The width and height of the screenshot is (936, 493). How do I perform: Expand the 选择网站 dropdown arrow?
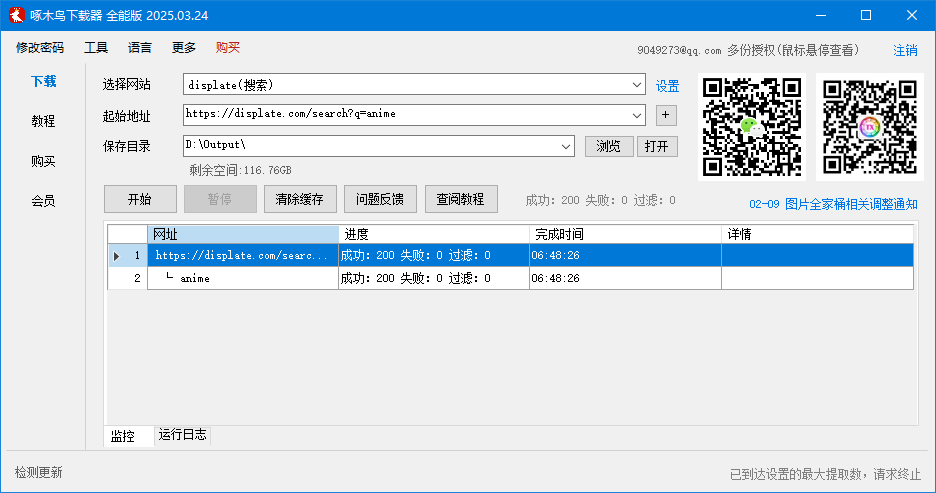click(x=637, y=85)
